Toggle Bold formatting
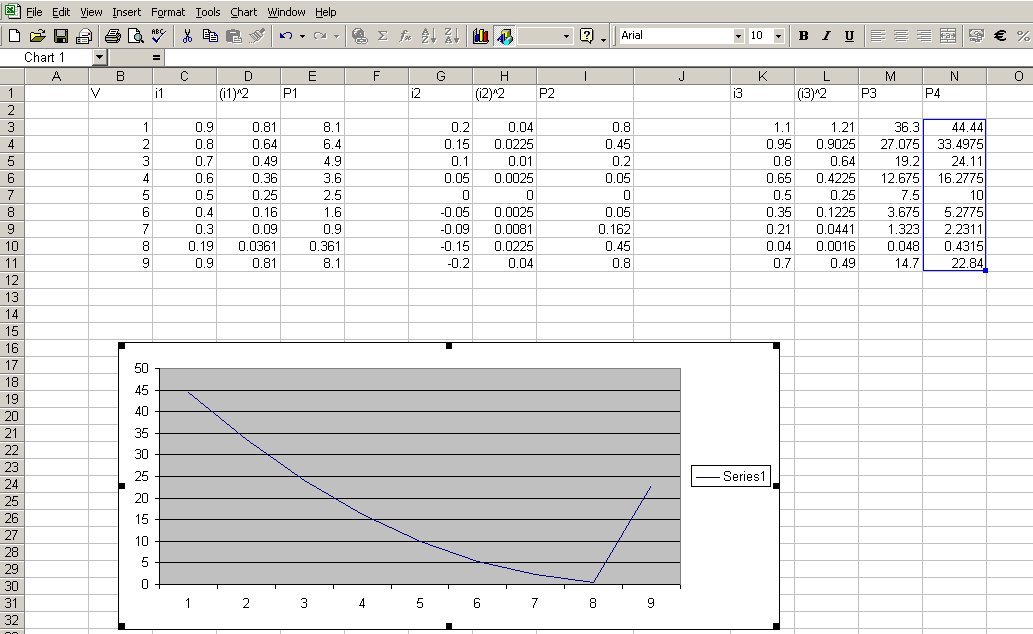 [x=803, y=36]
